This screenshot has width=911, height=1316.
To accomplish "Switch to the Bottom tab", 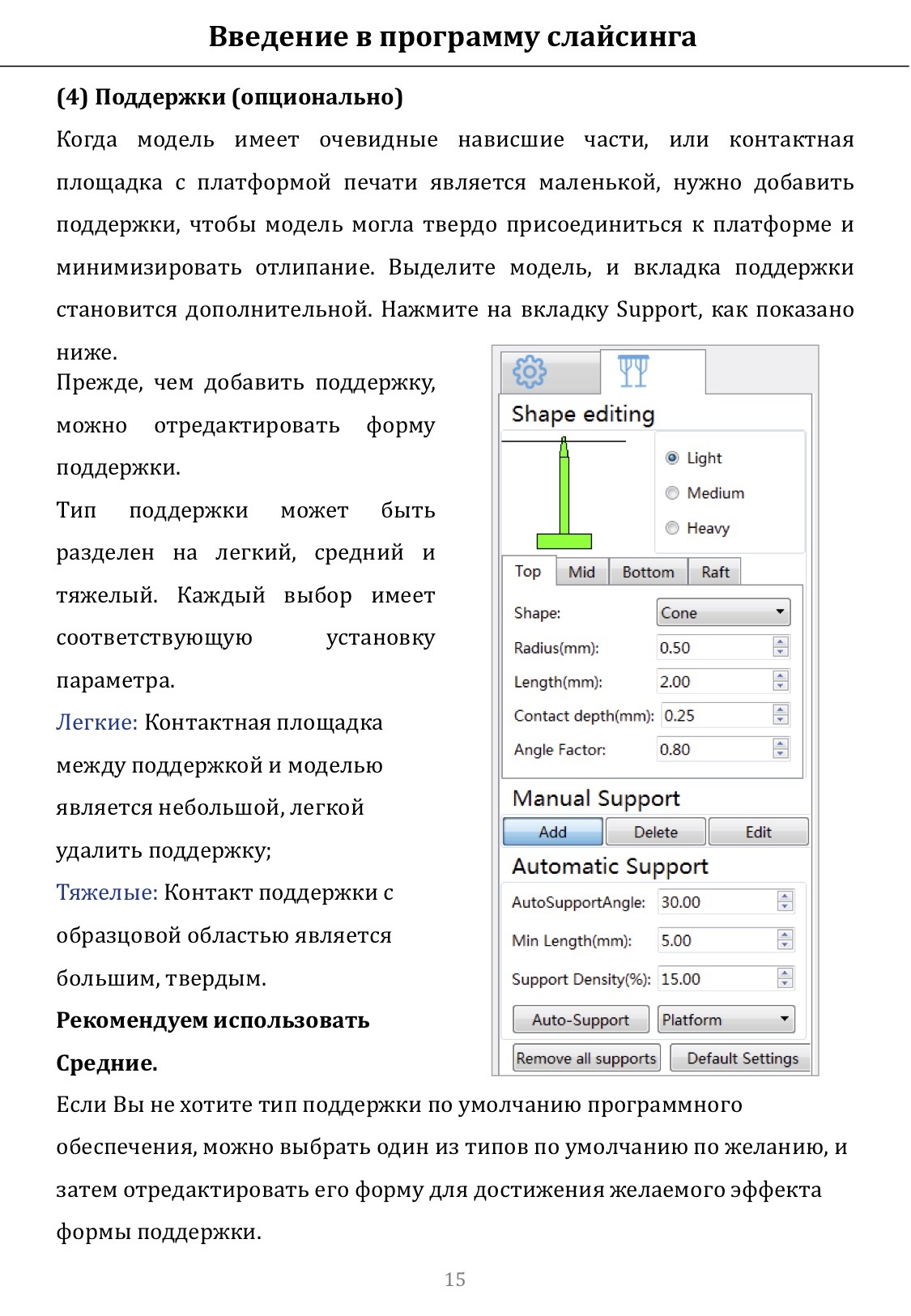I will click(648, 572).
